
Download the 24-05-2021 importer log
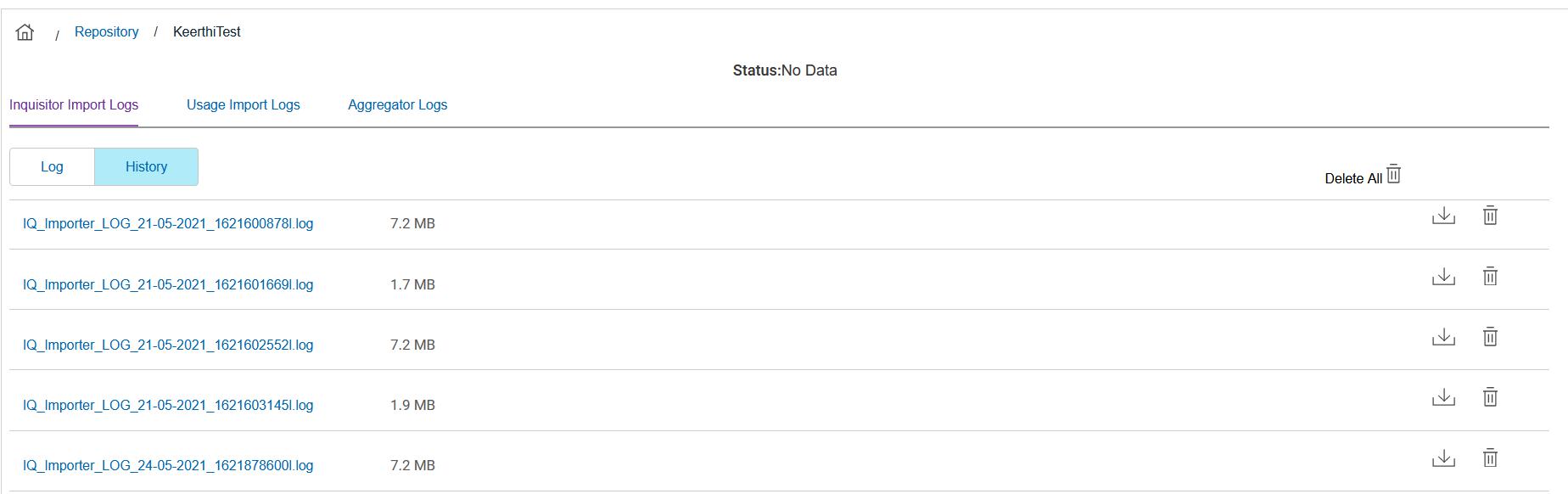click(1443, 458)
